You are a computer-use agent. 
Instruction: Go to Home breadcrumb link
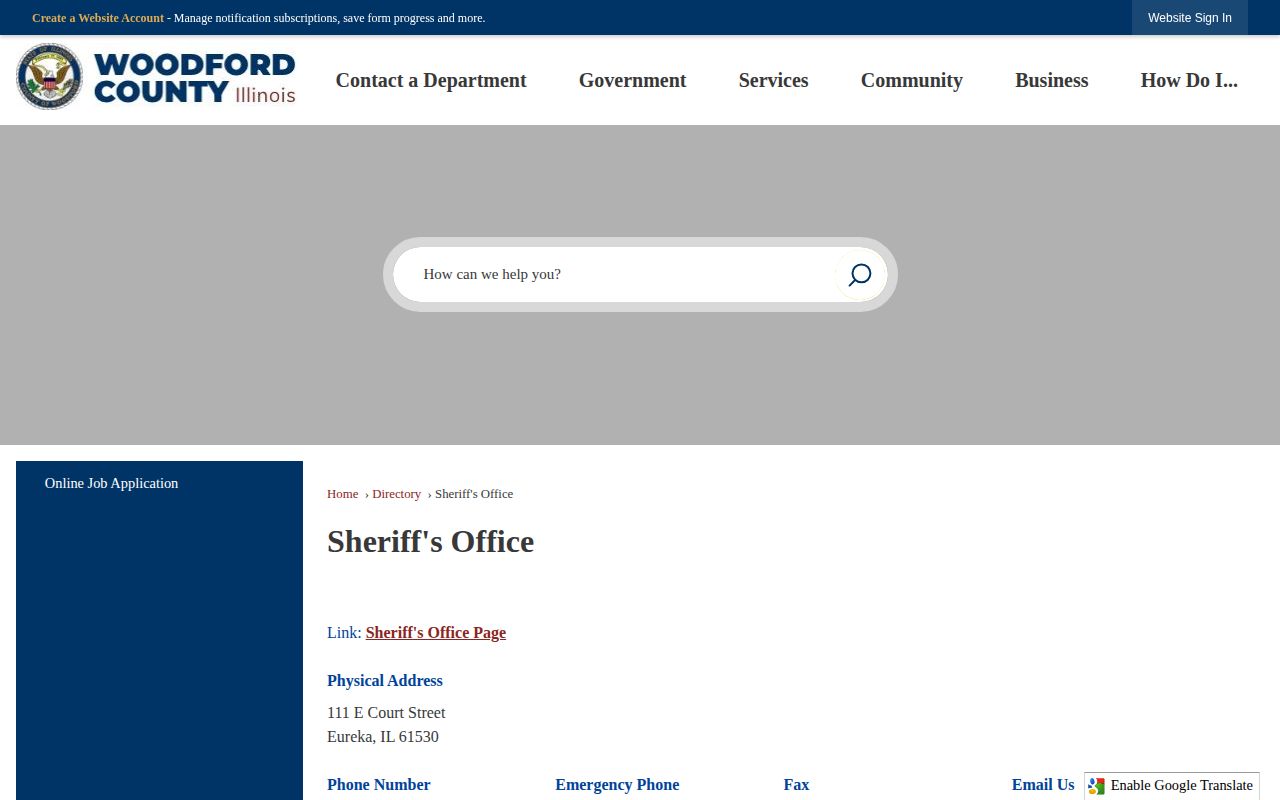(342, 494)
